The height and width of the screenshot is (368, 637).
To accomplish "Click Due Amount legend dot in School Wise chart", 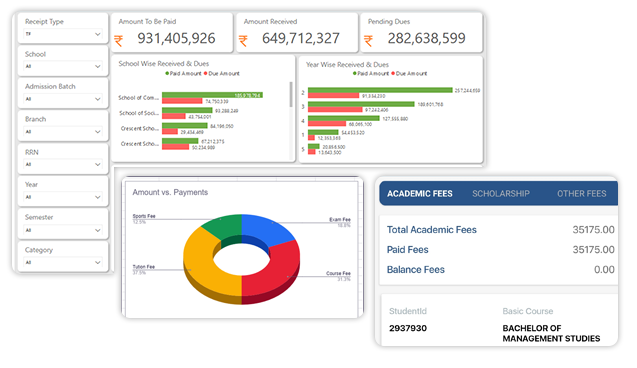I will tap(206, 74).
